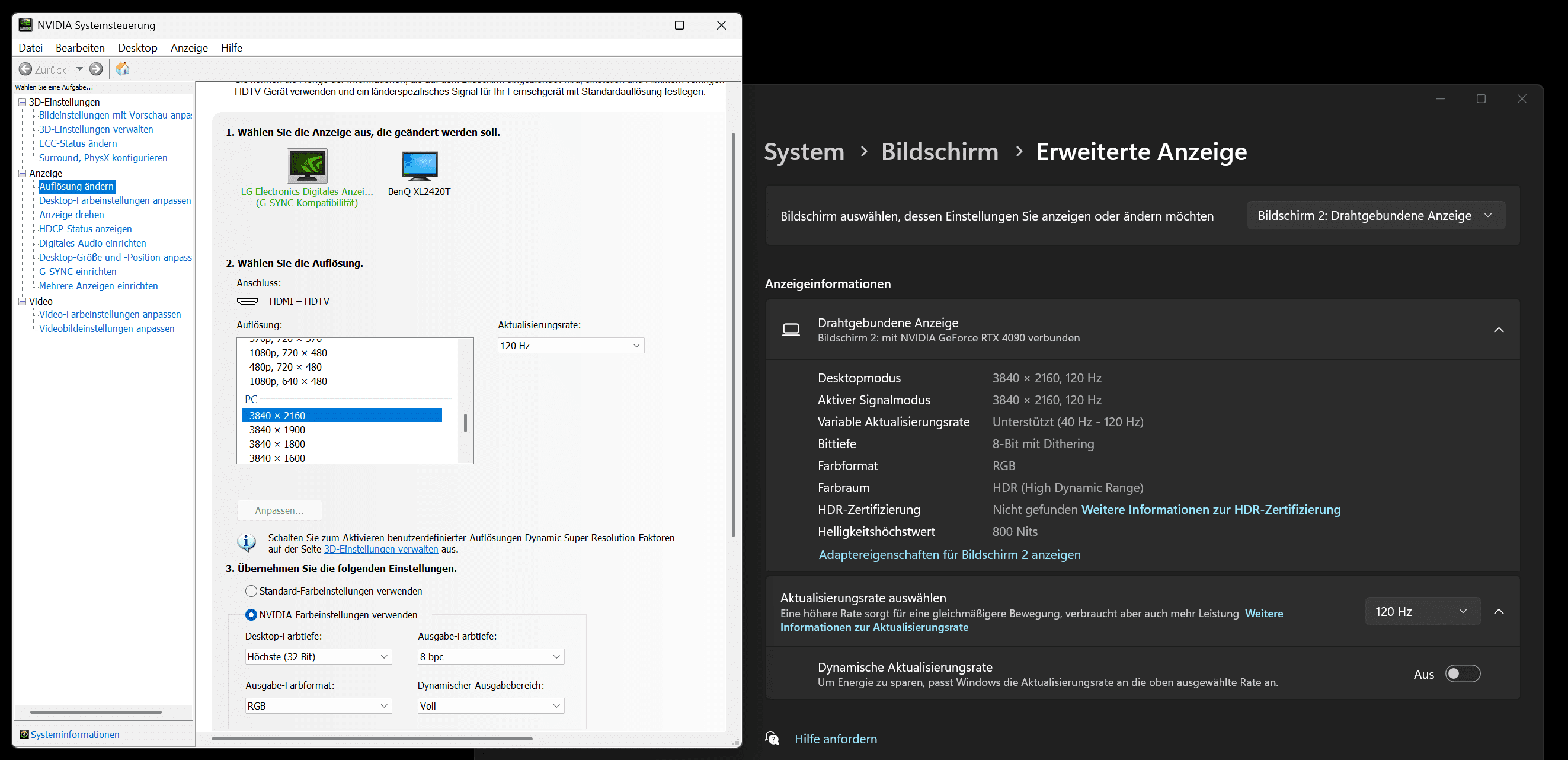
Task: Select resolution 3840 × 2160
Action: (342, 416)
